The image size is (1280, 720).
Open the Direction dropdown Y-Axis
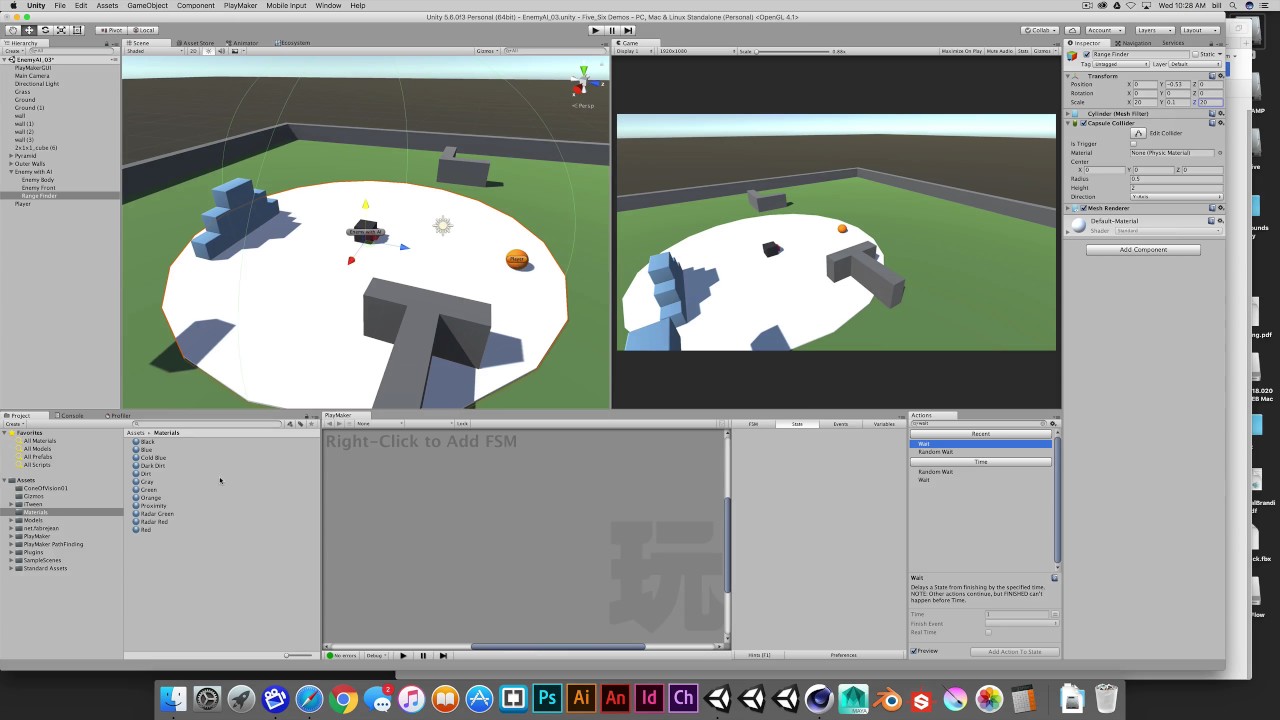(x=1176, y=197)
